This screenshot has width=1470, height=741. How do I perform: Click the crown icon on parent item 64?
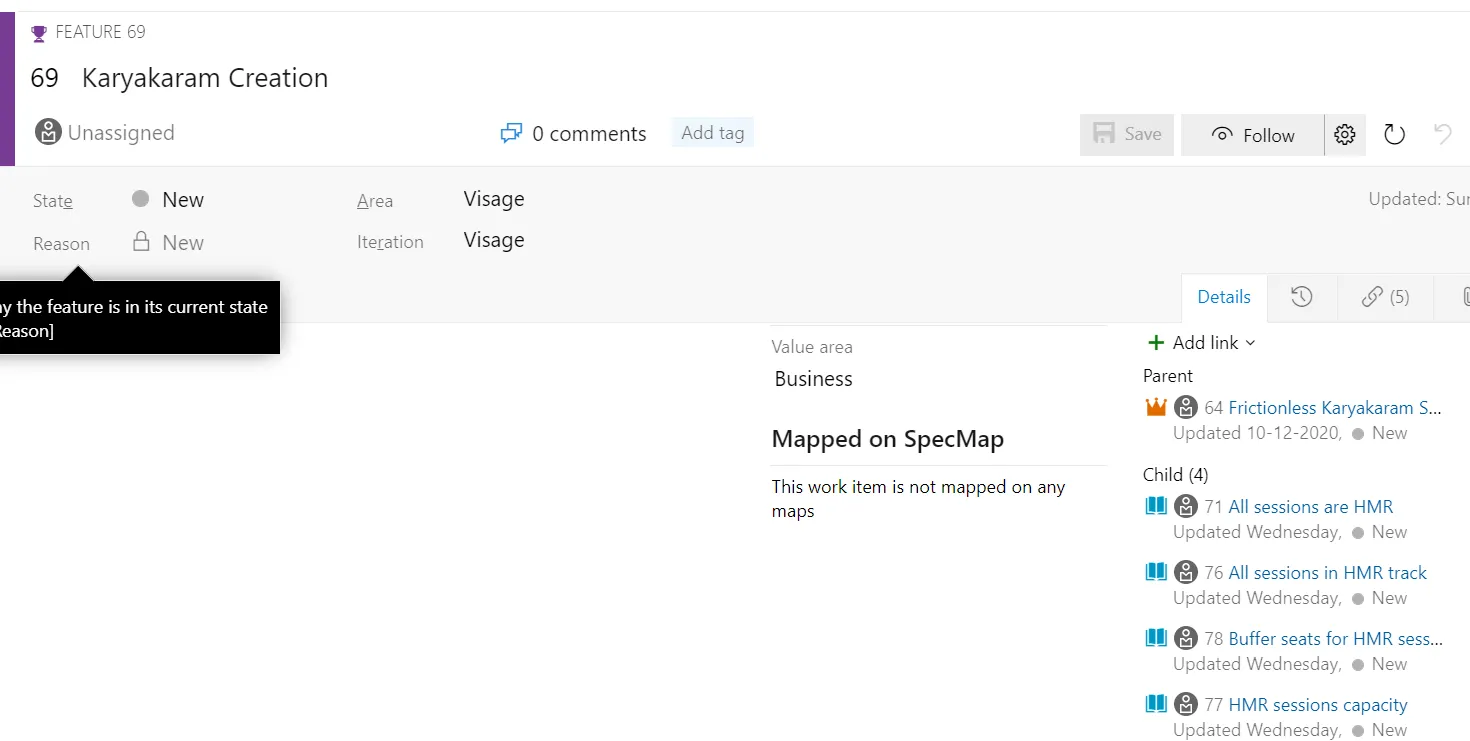1156,406
